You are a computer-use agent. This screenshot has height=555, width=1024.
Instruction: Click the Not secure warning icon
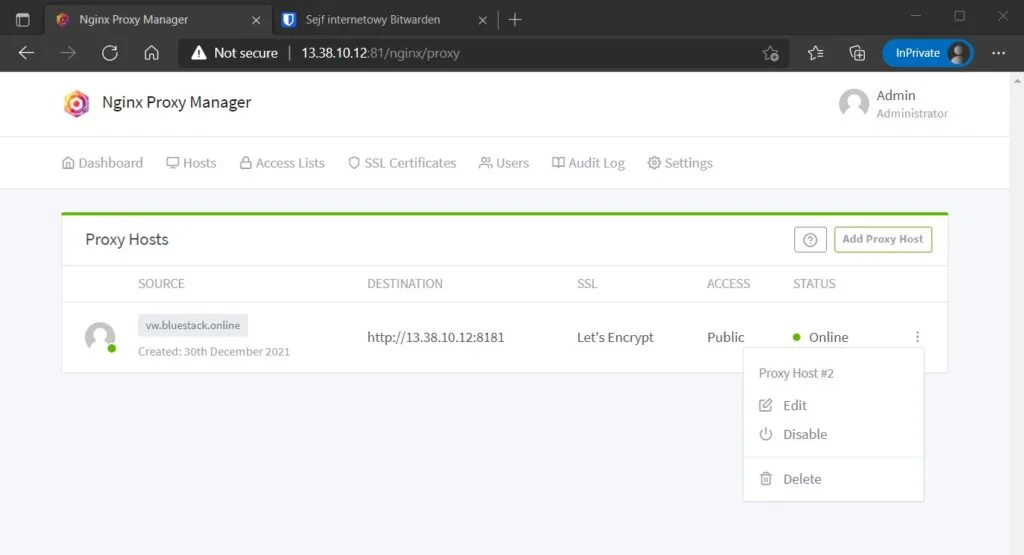click(x=199, y=53)
